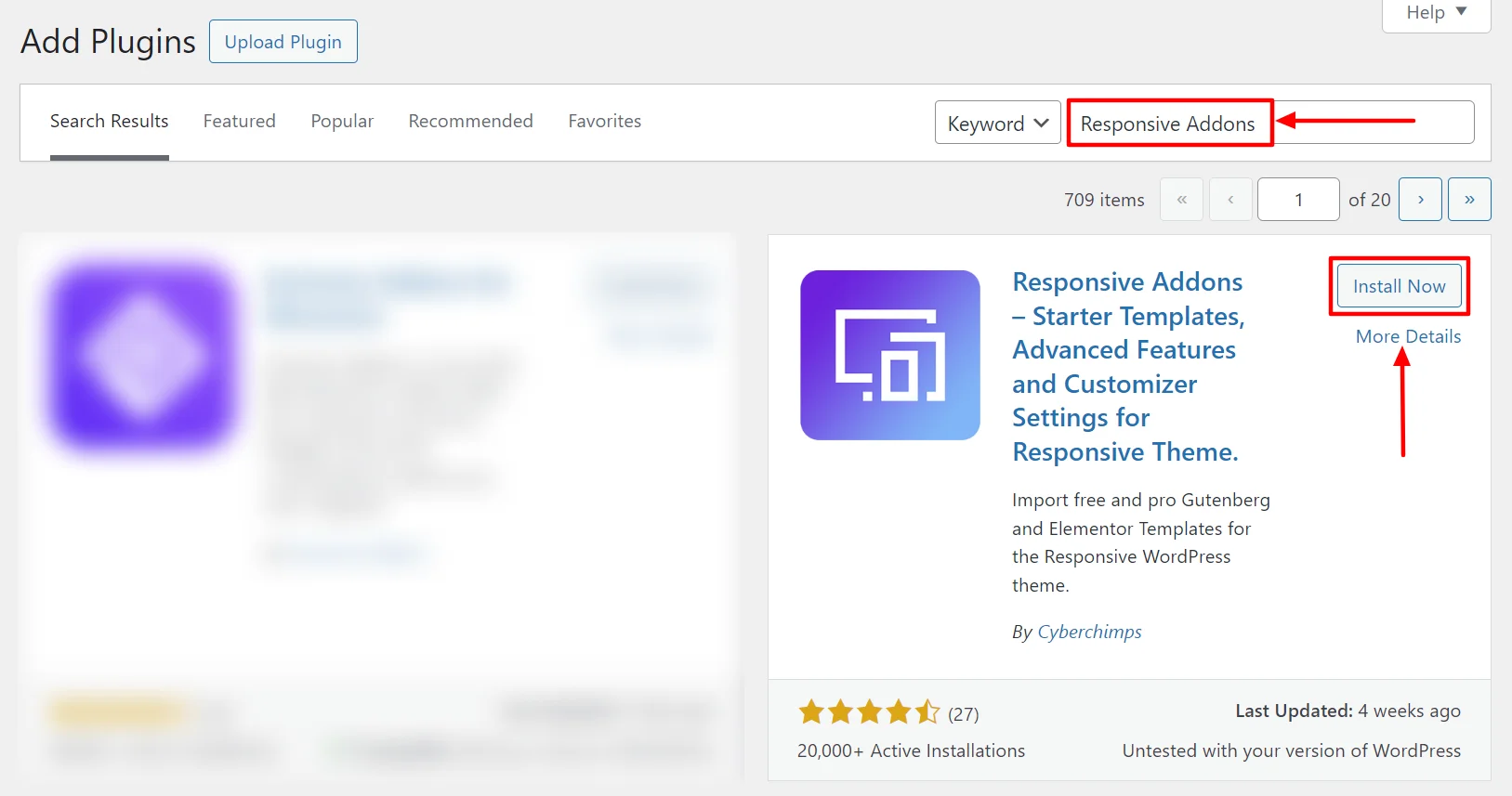
Task: Click the Responsive Addons plugin icon
Action: point(890,355)
